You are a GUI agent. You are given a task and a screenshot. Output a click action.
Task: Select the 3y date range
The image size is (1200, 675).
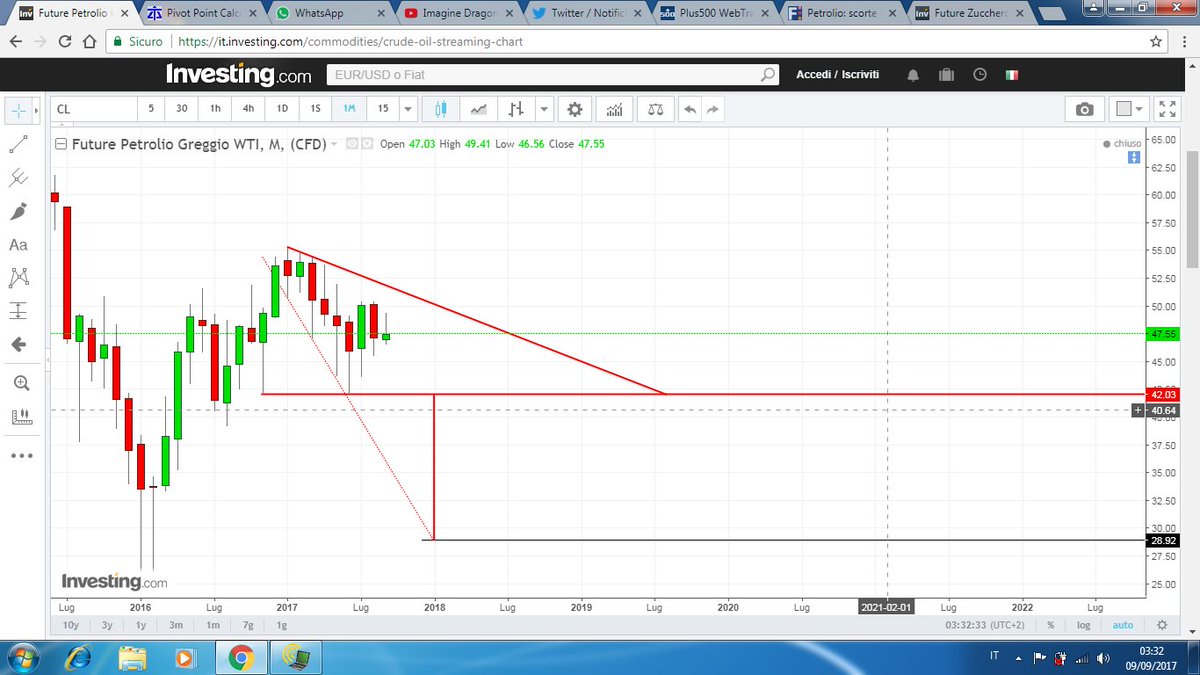pyautogui.click(x=106, y=624)
